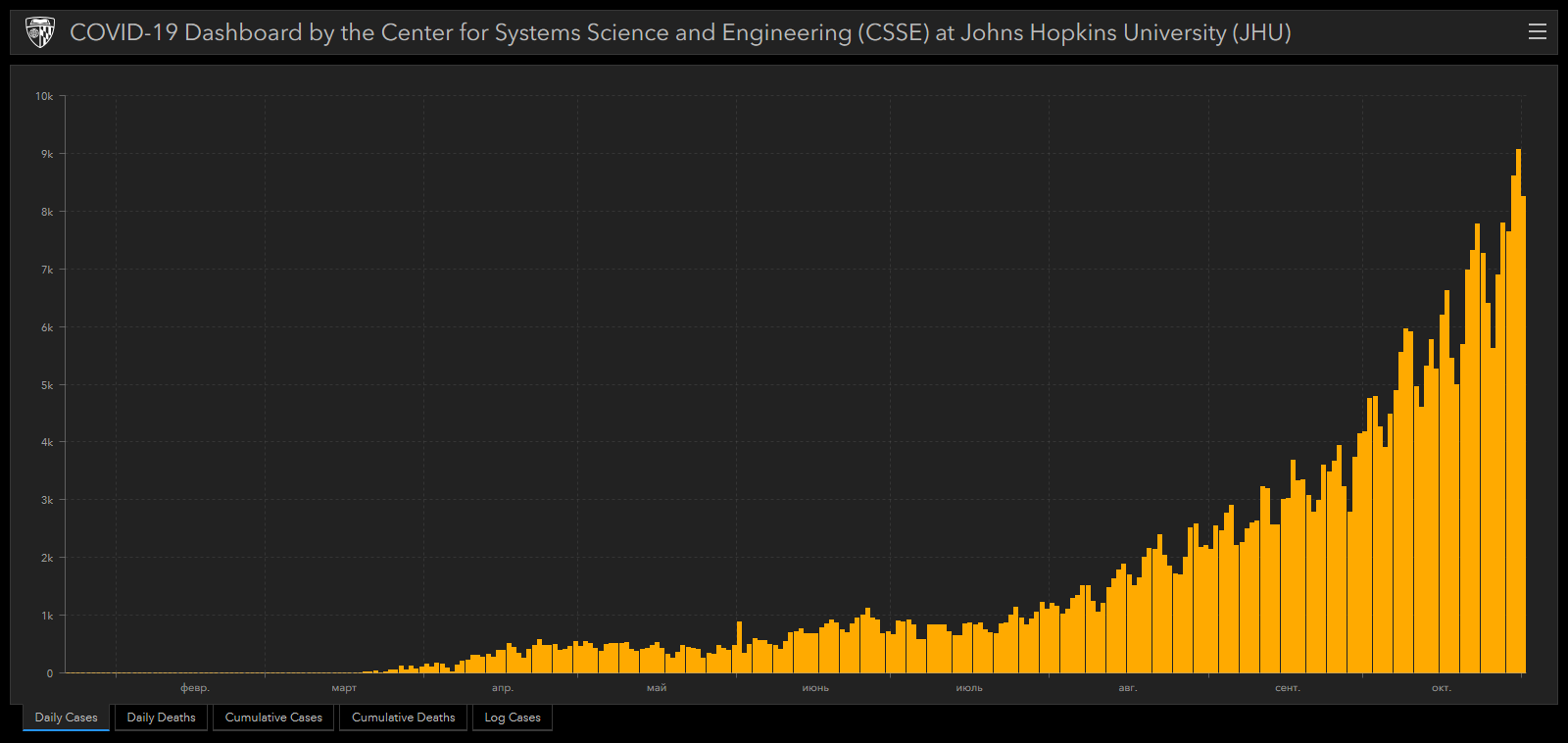This screenshot has height=743, width=1568.
Task: Click the 2k y-axis label
Action: point(47,558)
